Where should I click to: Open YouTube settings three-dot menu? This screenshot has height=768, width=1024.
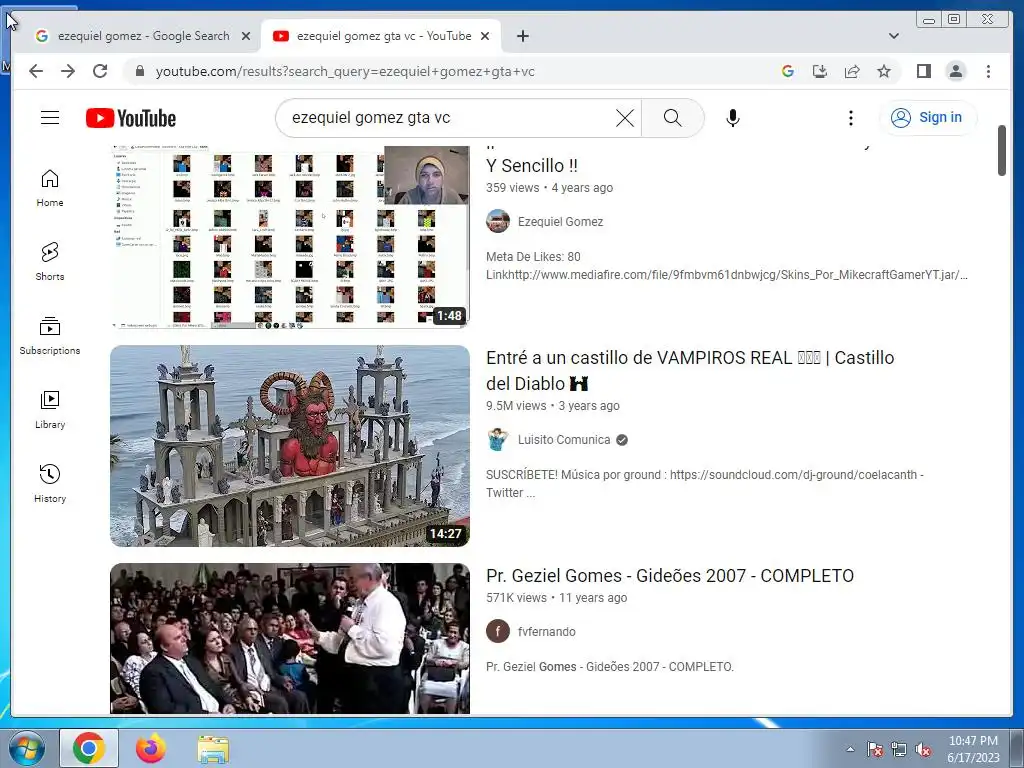pos(850,118)
